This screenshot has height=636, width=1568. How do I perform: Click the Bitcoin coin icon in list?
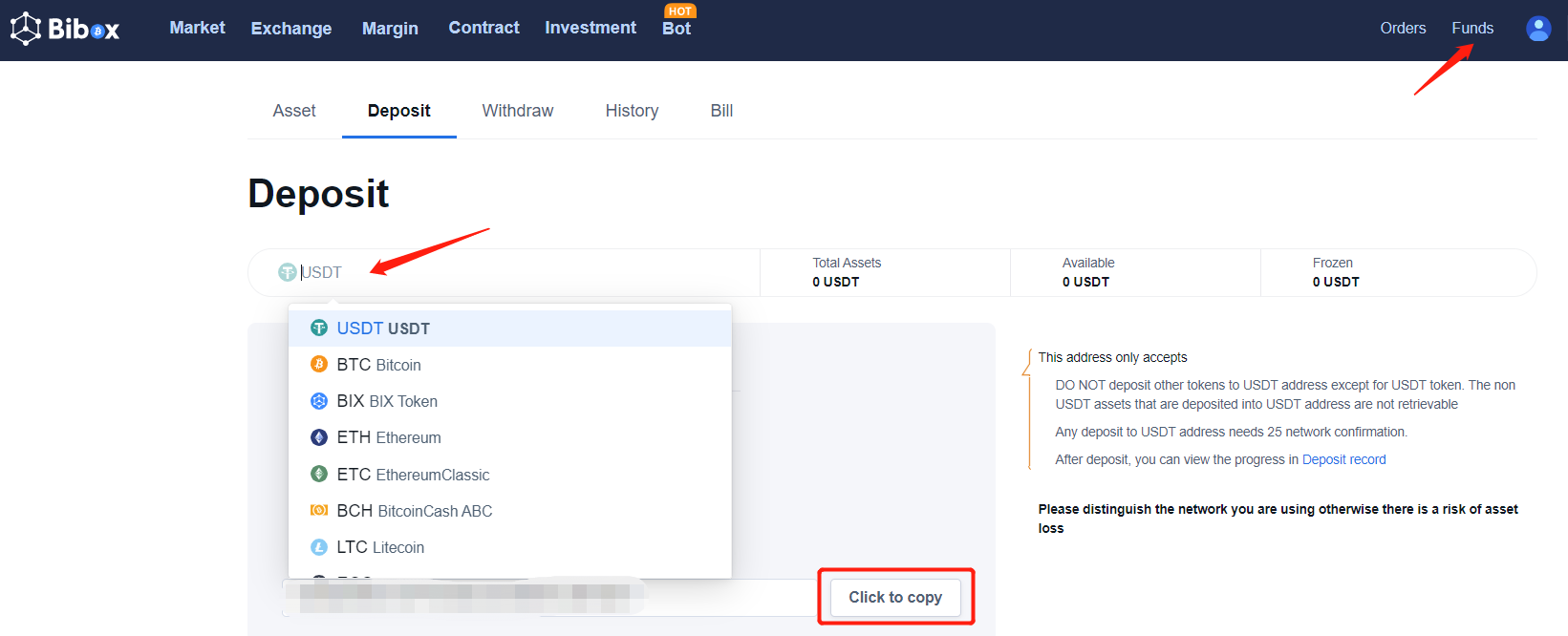(319, 365)
